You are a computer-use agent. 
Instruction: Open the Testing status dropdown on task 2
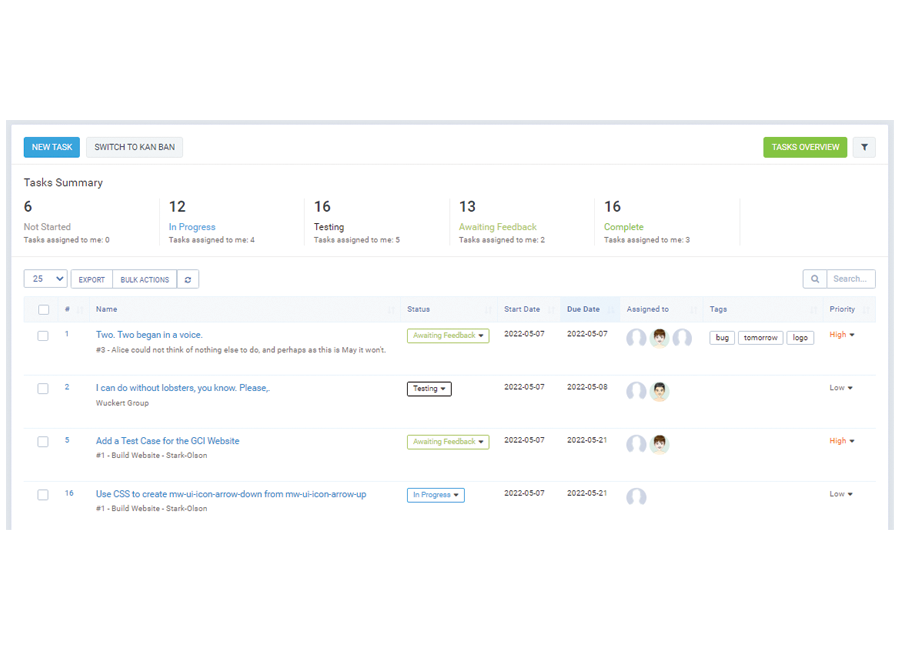tap(429, 389)
